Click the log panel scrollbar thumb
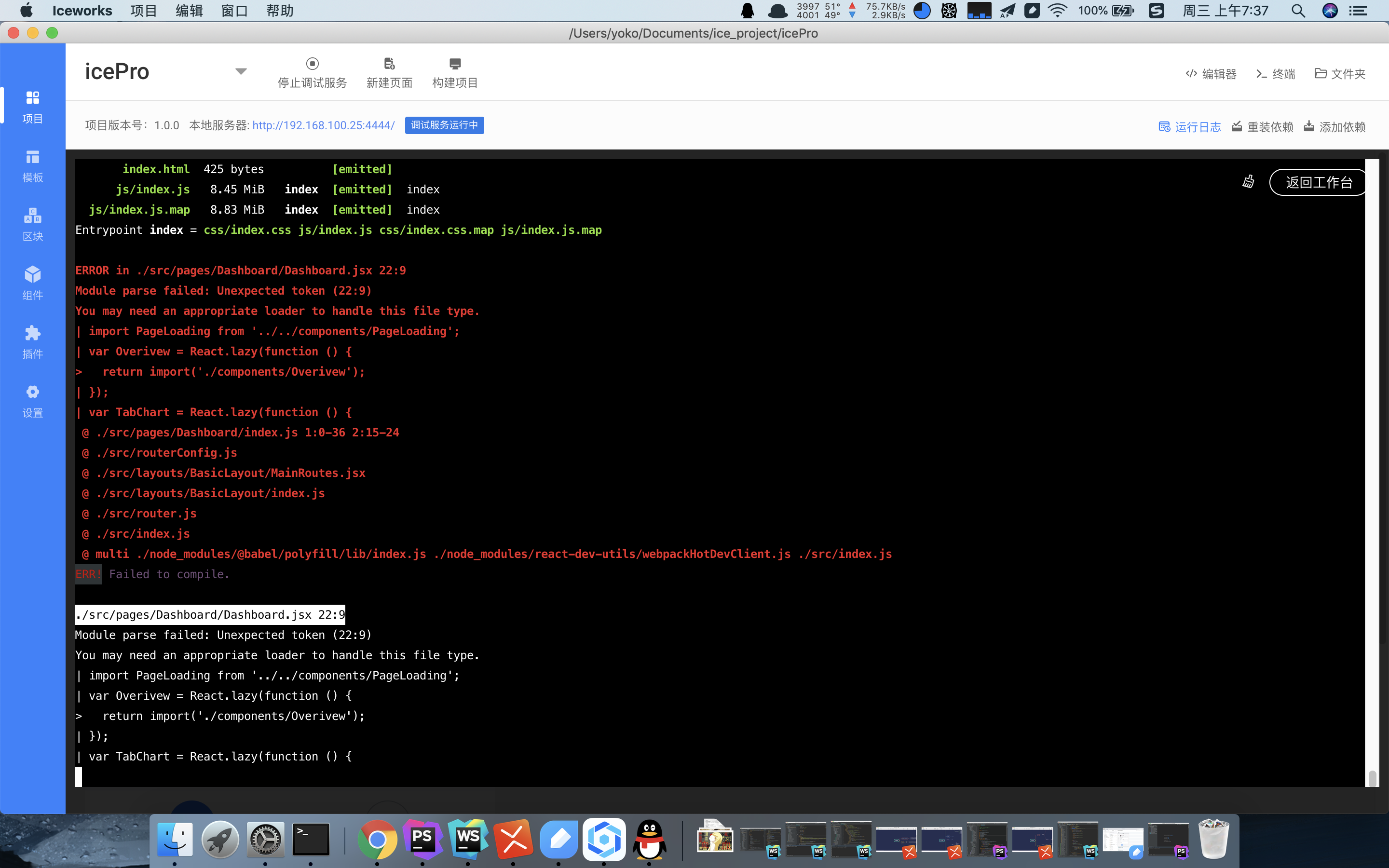The width and height of the screenshot is (1389, 868). [1372, 778]
